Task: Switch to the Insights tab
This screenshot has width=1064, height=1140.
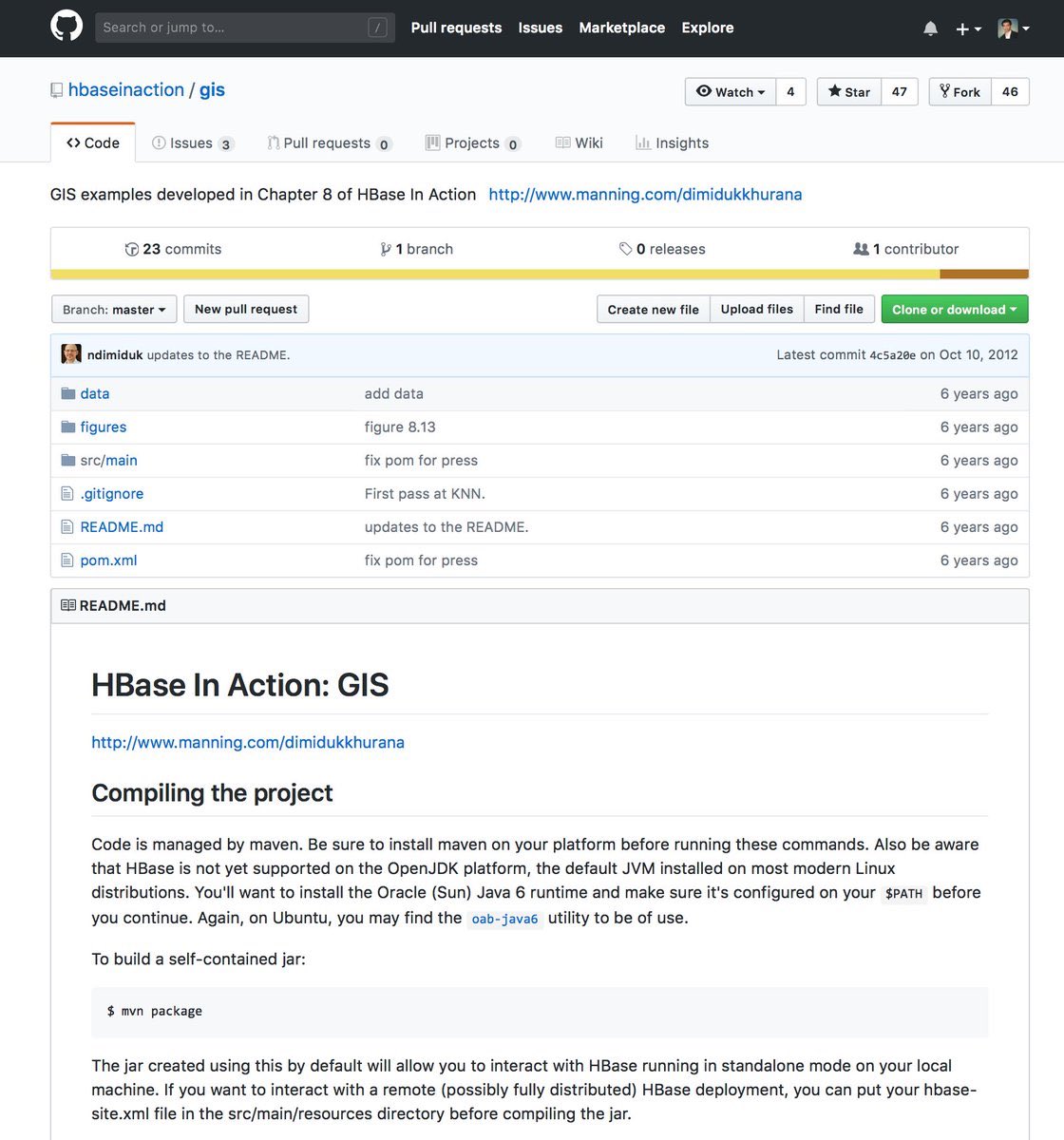Action: 672,142
